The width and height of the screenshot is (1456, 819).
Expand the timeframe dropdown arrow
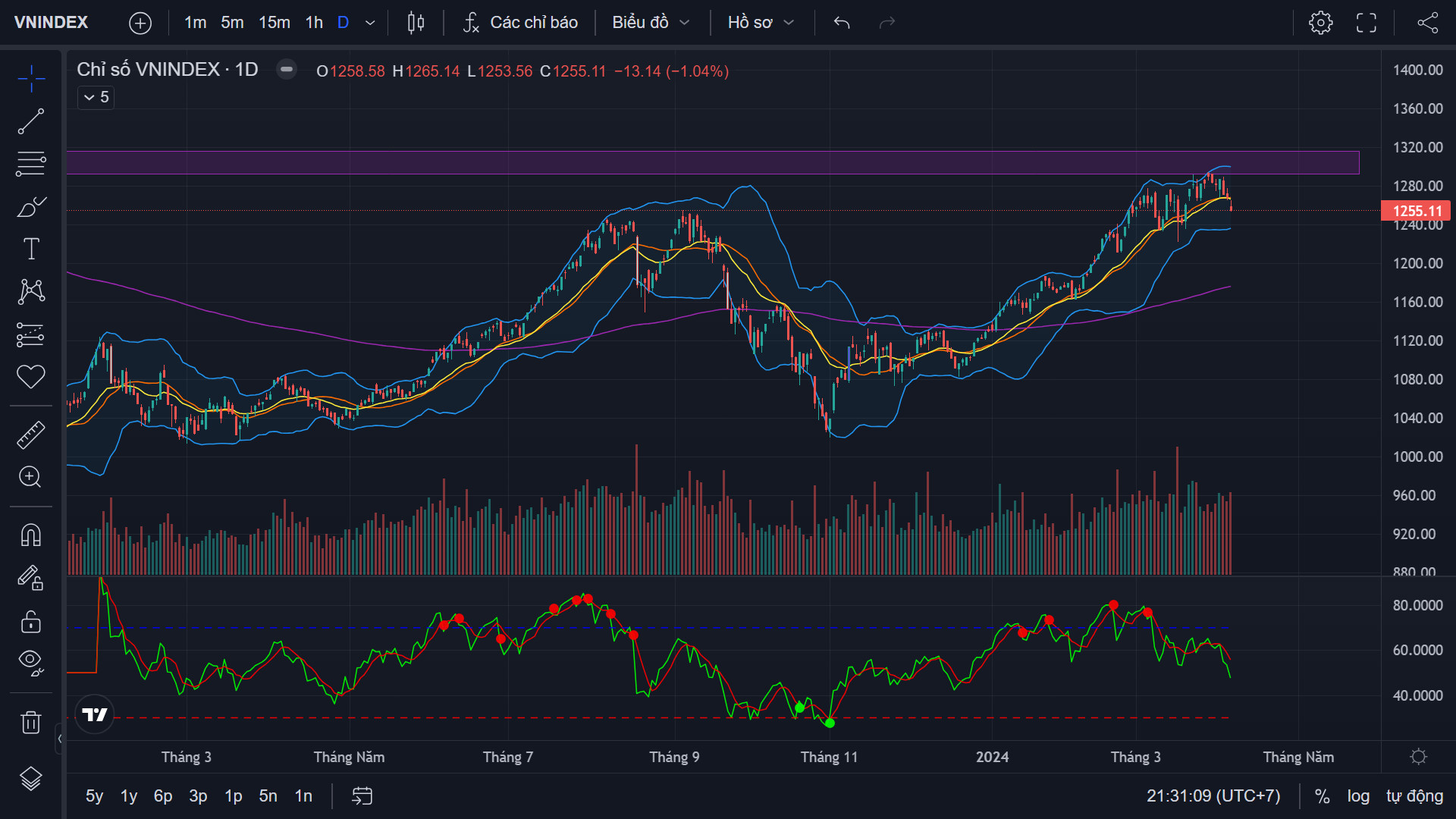(370, 23)
